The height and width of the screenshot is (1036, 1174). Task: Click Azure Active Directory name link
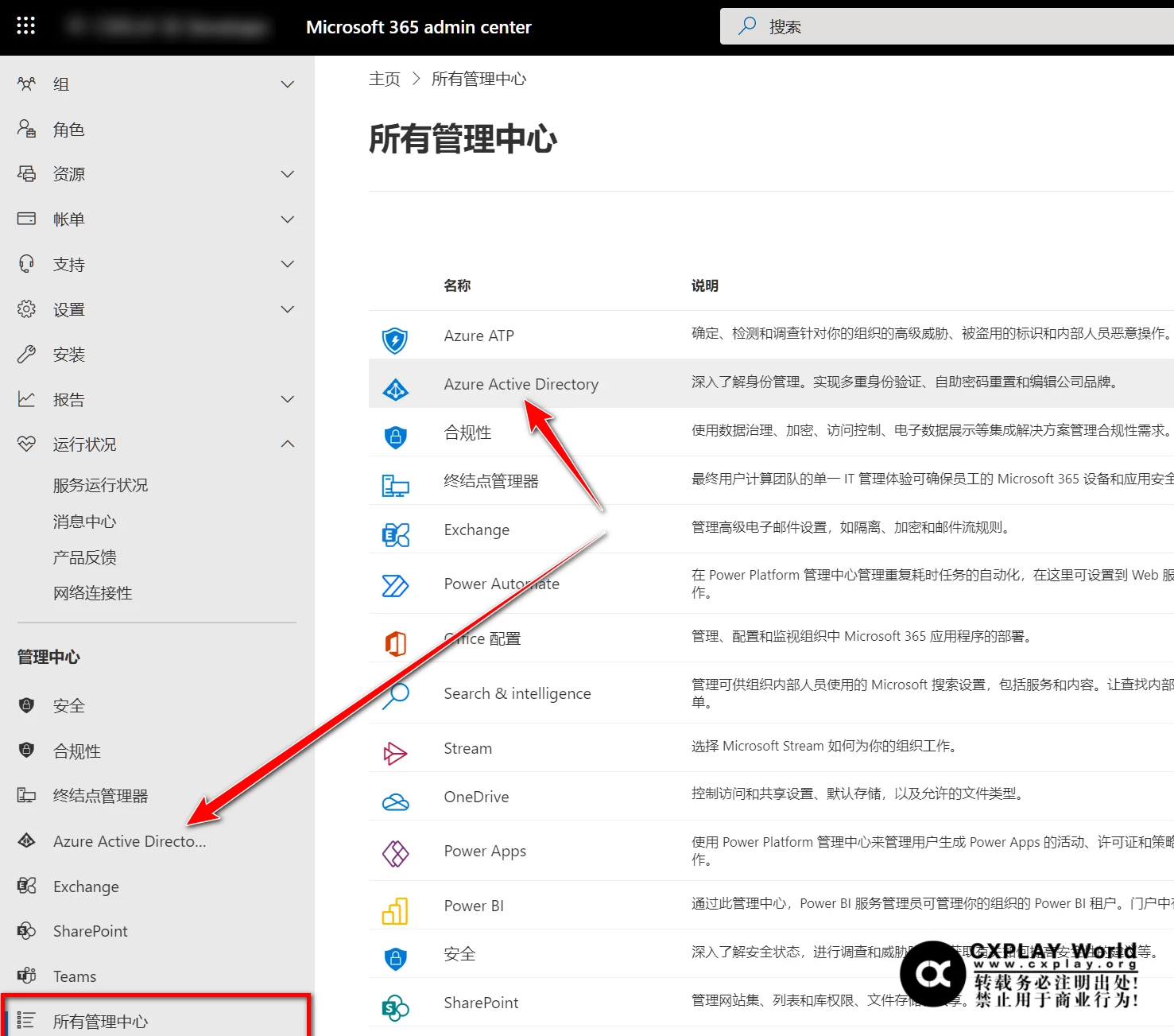[x=521, y=384]
